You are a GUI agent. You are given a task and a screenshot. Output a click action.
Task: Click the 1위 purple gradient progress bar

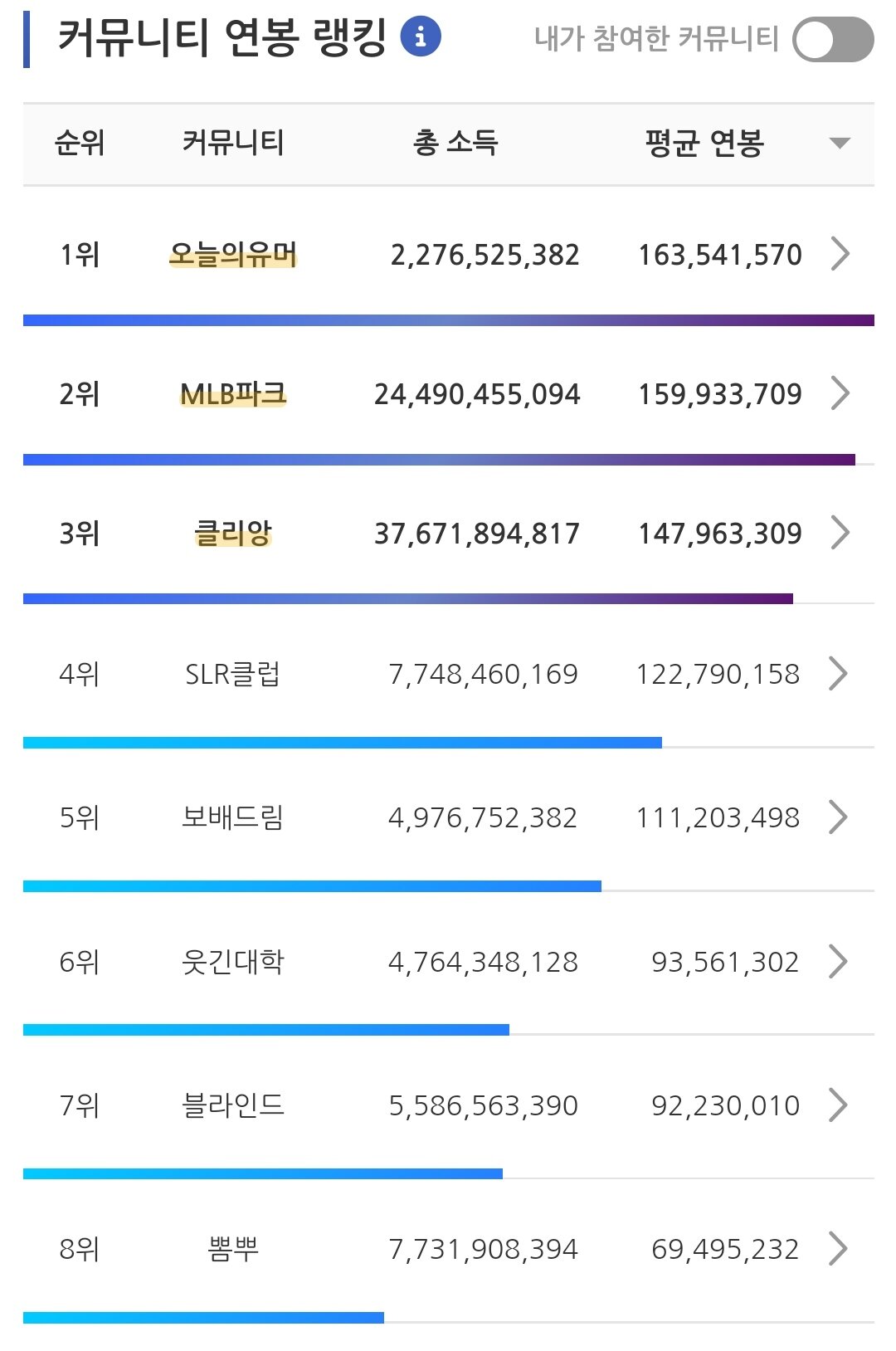point(449,320)
